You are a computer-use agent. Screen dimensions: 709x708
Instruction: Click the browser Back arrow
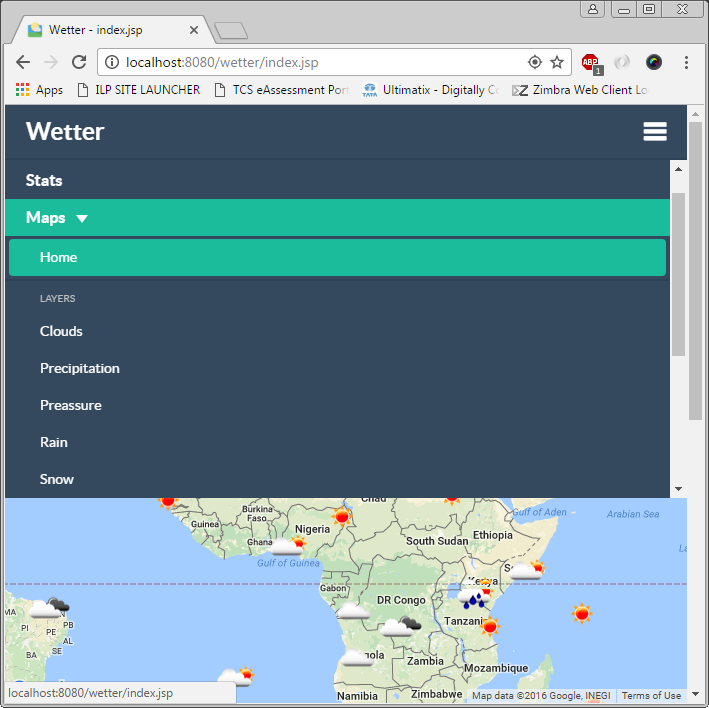click(x=23, y=62)
